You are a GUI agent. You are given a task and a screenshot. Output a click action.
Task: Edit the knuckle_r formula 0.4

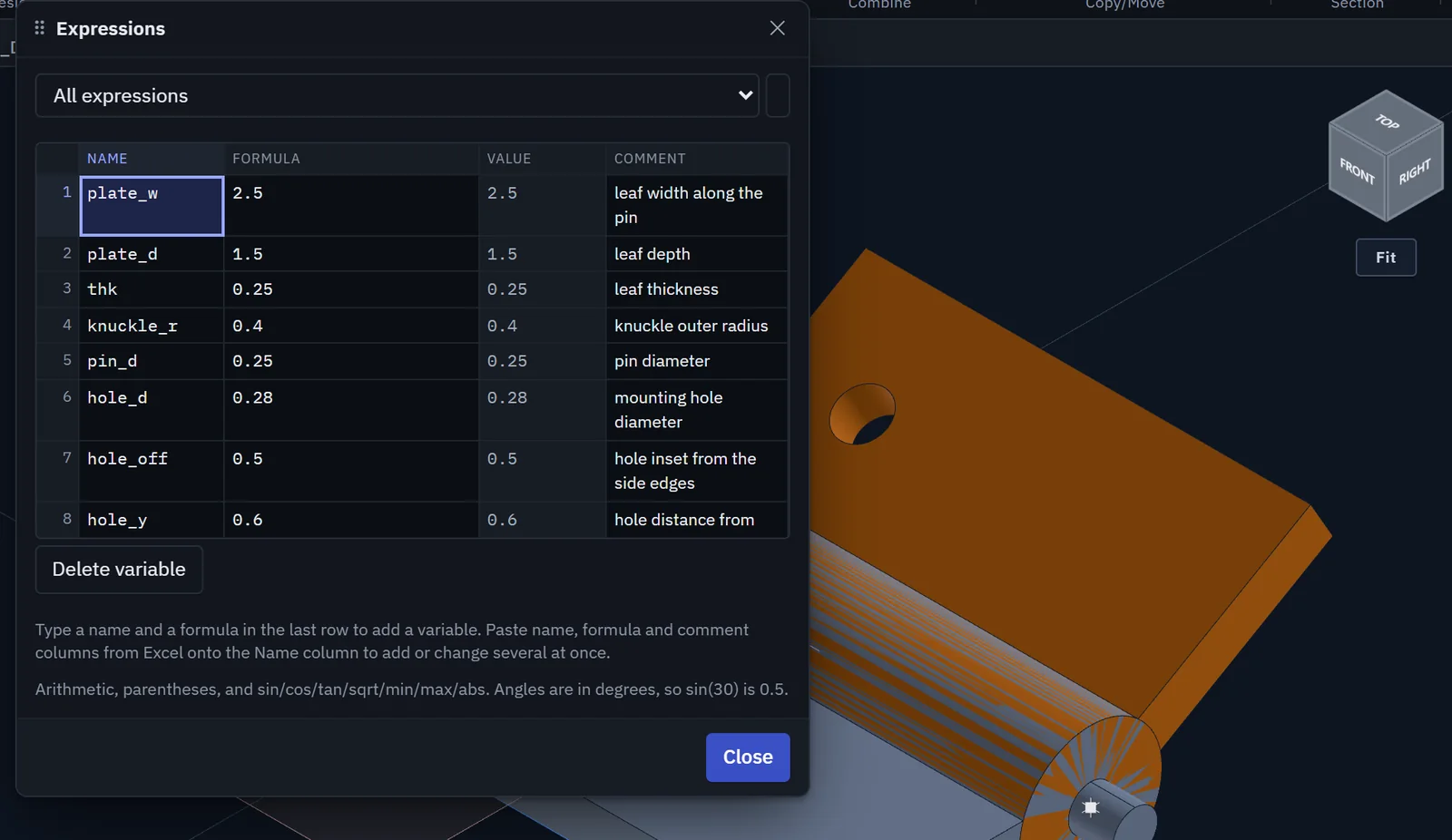351,326
